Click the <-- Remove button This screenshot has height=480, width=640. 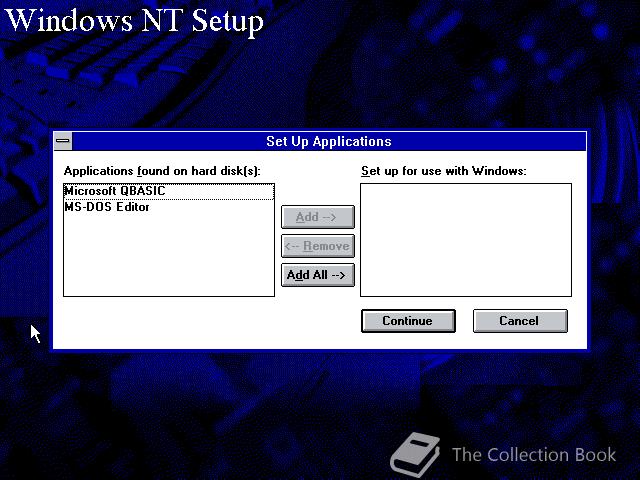point(318,246)
